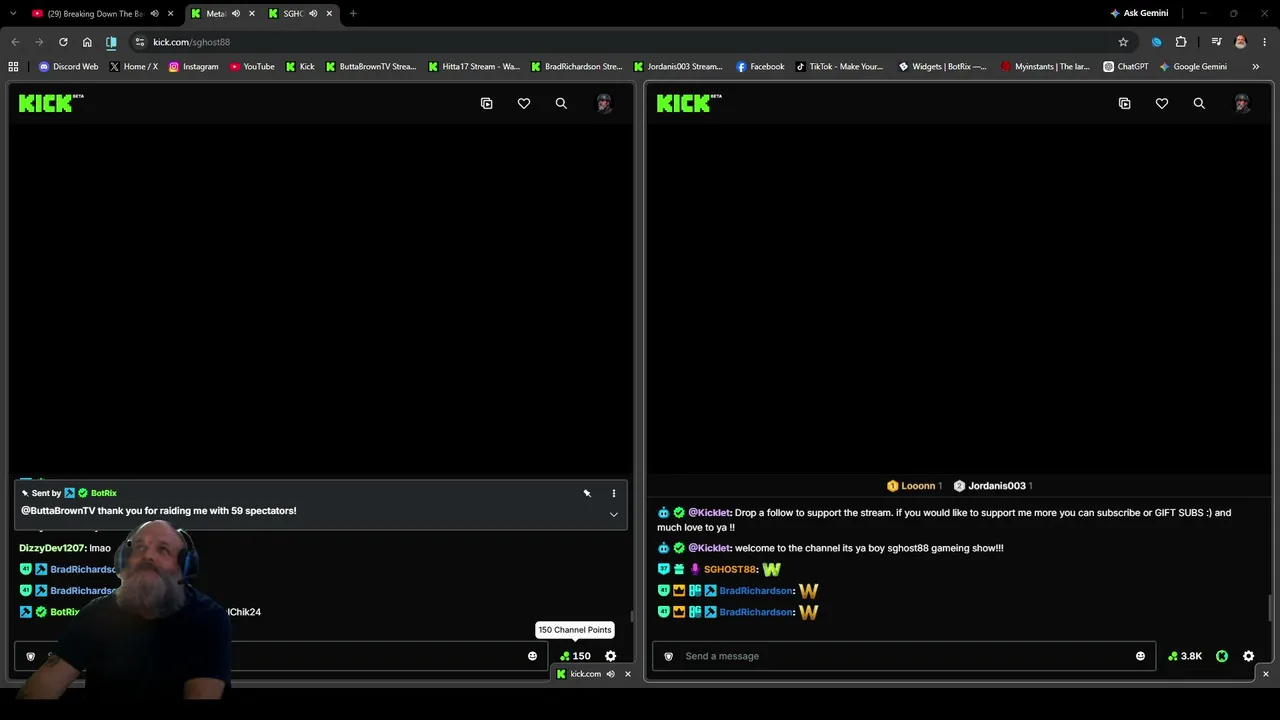Image resolution: width=1280 pixels, height=720 pixels.
Task: Open the profile avatar in the right pane
Action: (x=1242, y=103)
